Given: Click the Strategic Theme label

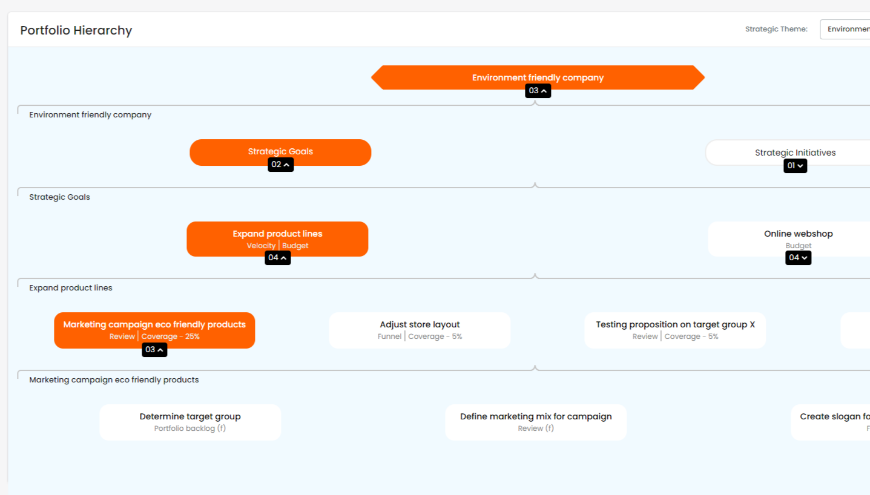Looking at the screenshot, I should tap(776, 29).
